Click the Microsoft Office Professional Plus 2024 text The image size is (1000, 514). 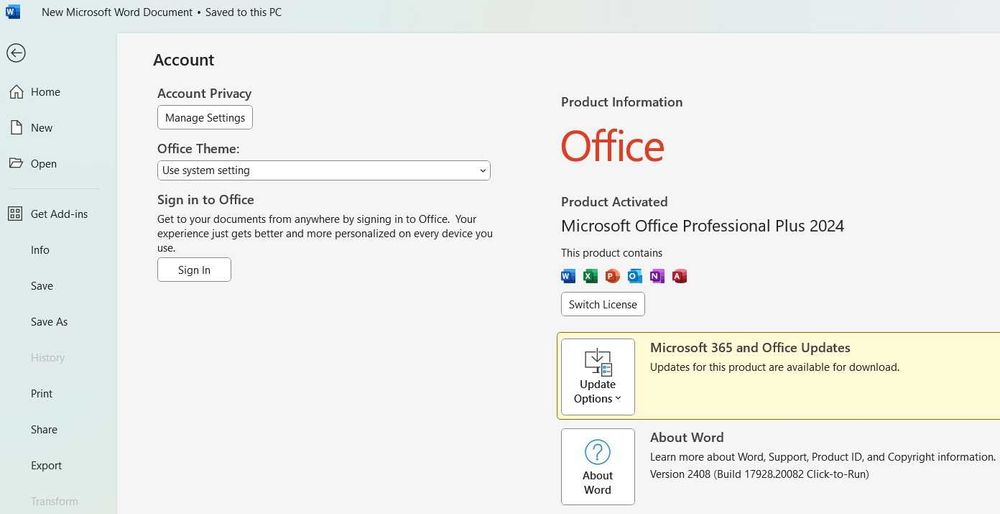(702, 226)
